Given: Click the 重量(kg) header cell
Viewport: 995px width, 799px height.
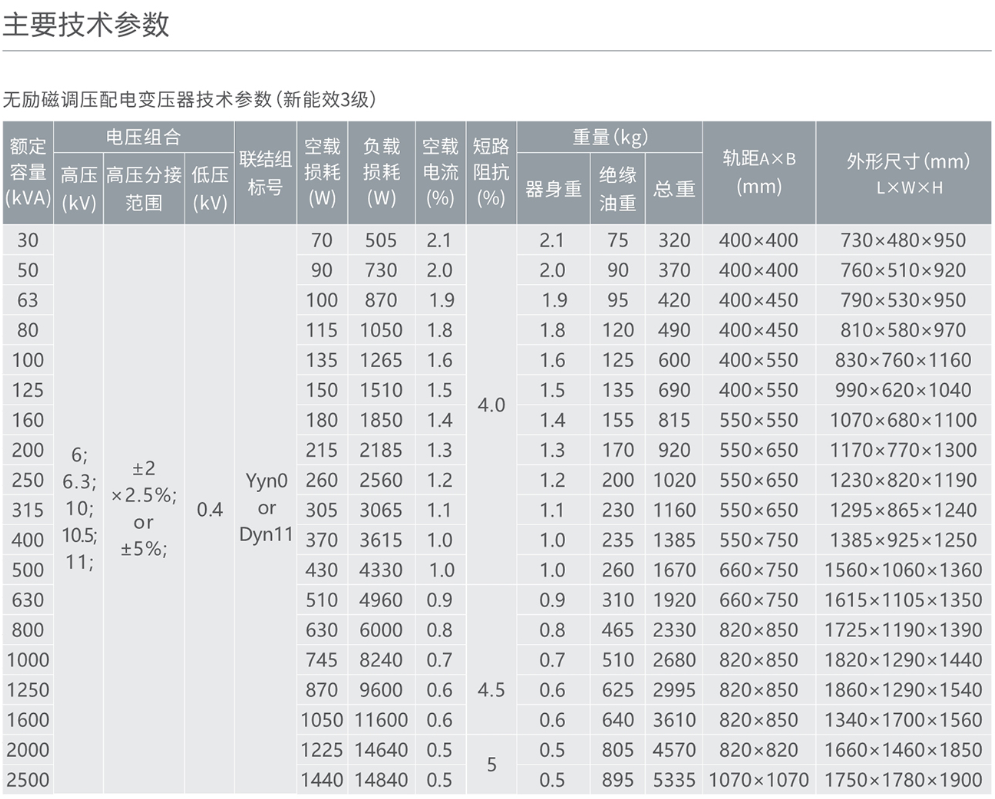Looking at the screenshot, I should (x=609, y=137).
